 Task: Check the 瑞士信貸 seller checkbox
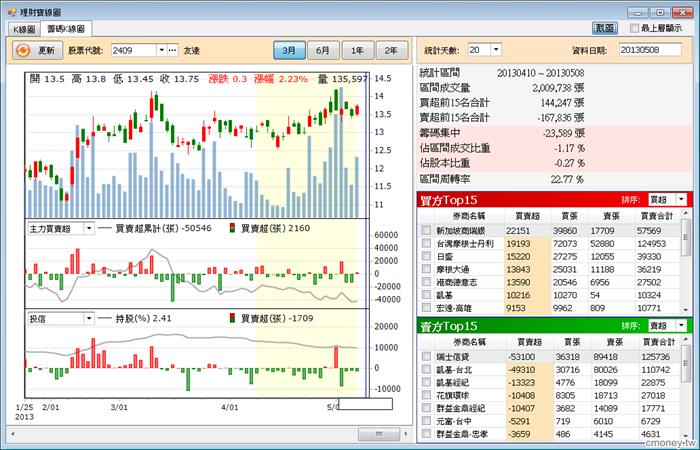pos(426,356)
